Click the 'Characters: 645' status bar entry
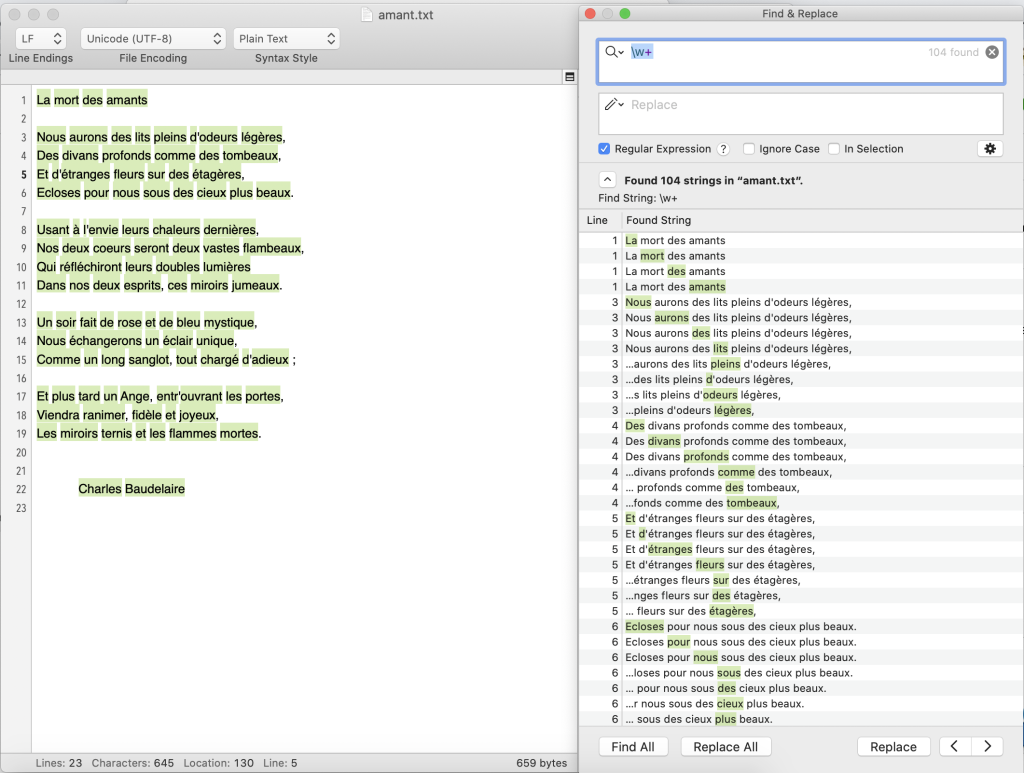Viewport: 1024px width, 773px height. pos(133,763)
